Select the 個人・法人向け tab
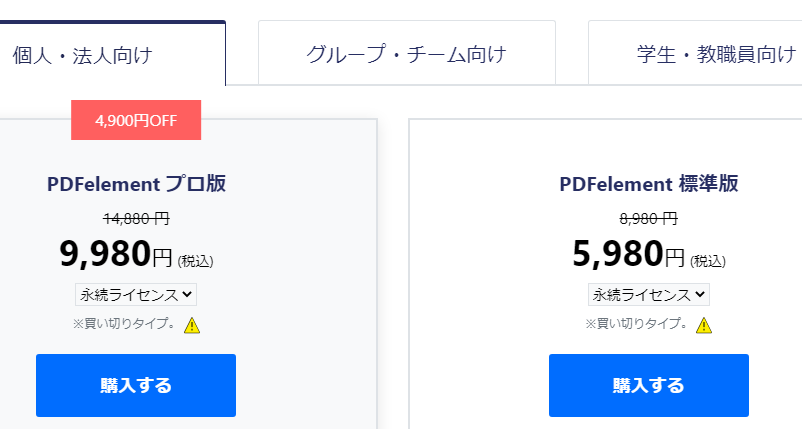Viewport: 802px width, 429px height. [x=82, y=54]
